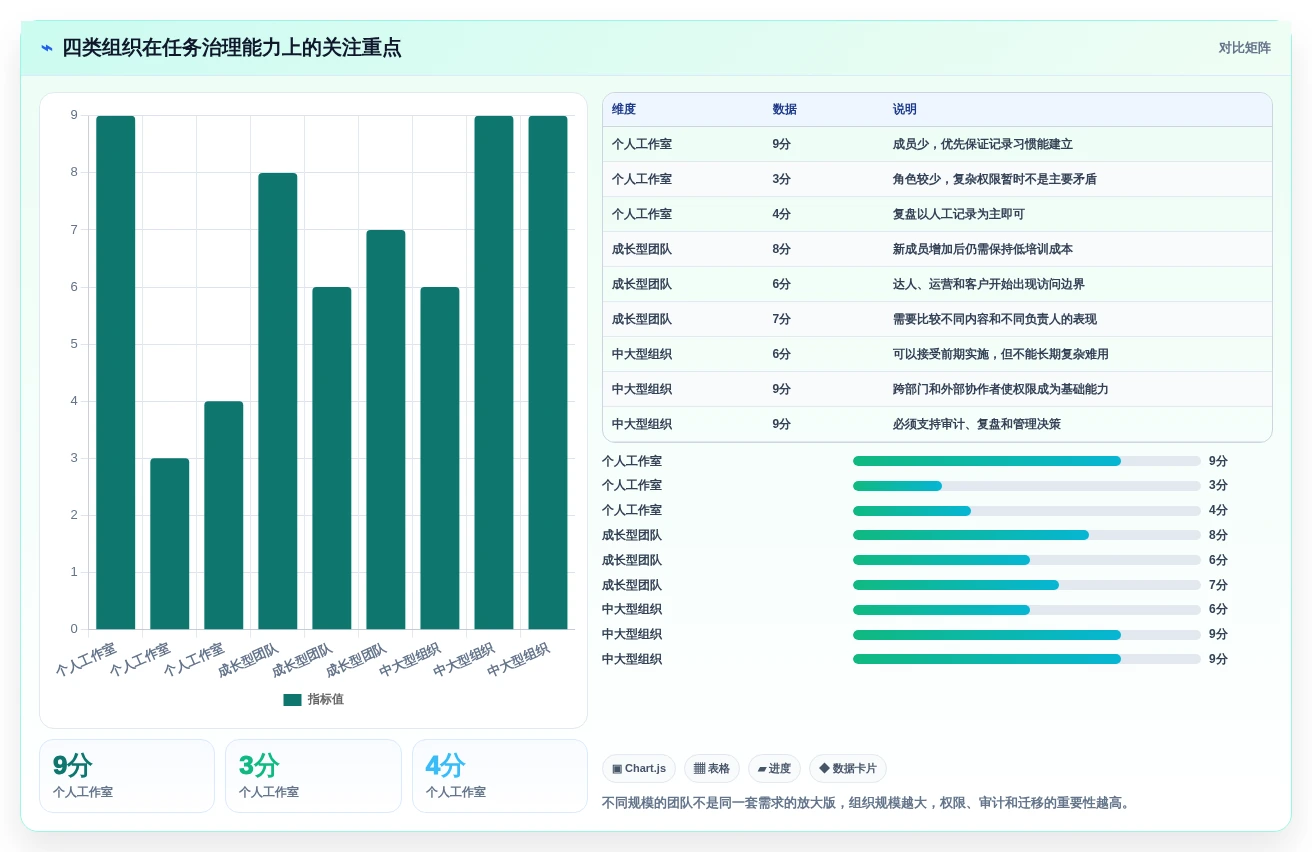Select the 进度 chip
Screen dimensions: 1312x852
(774, 768)
